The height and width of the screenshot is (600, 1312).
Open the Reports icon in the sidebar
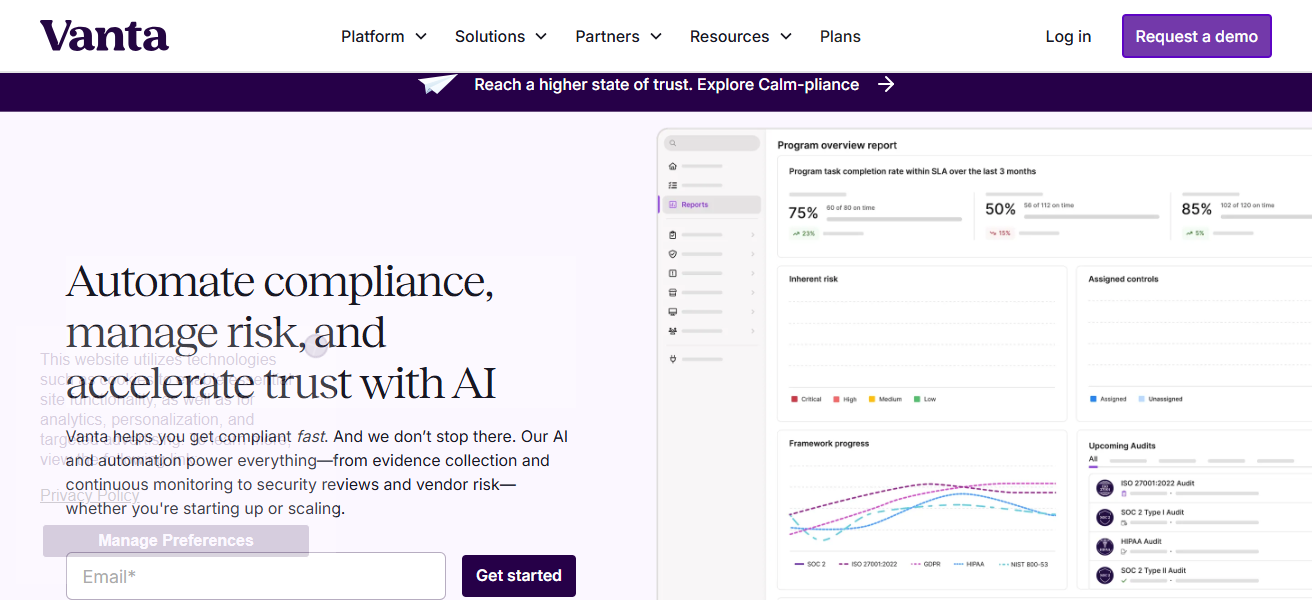[x=673, y=205]
